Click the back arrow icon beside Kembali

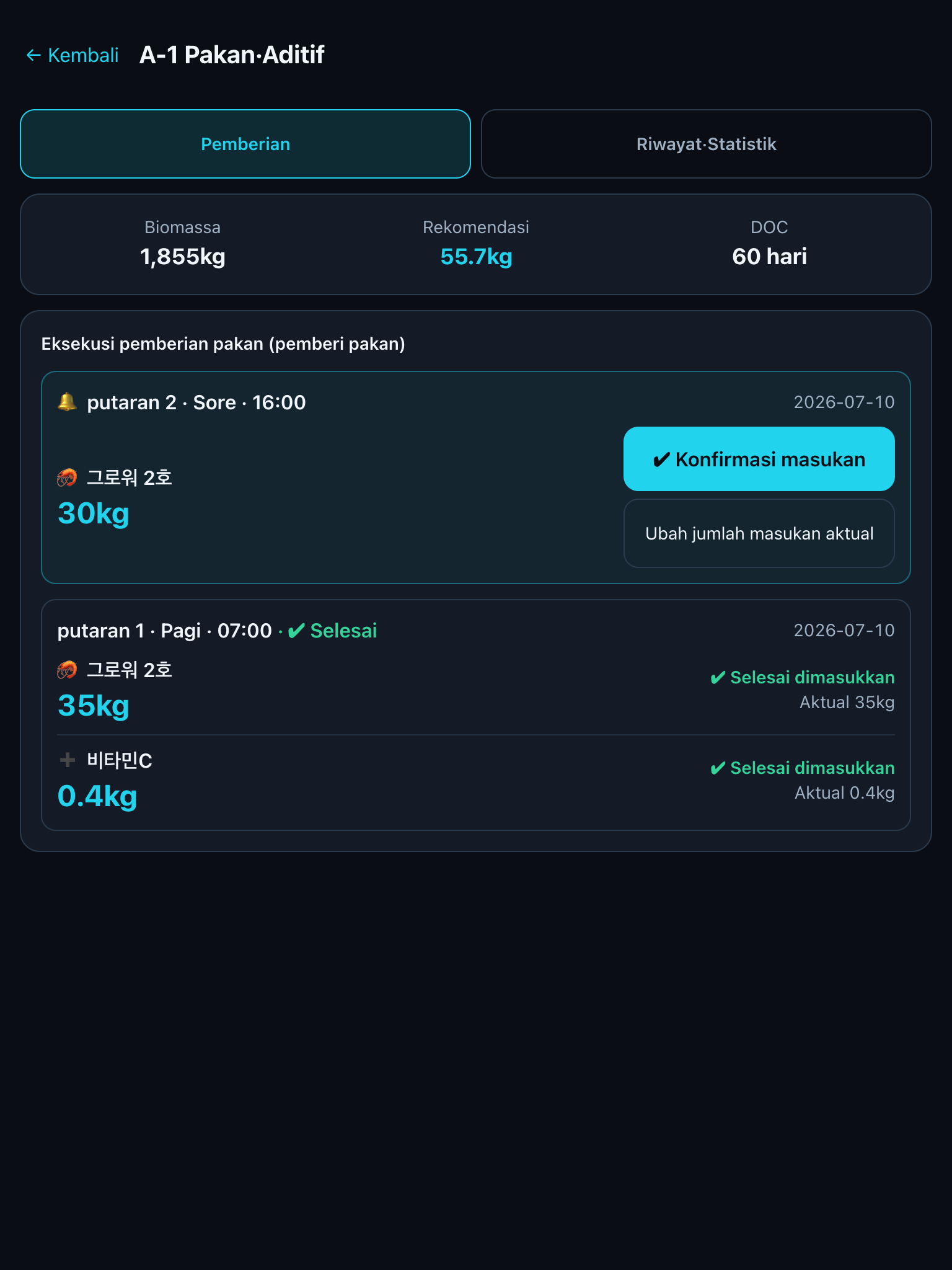[33, 55]
